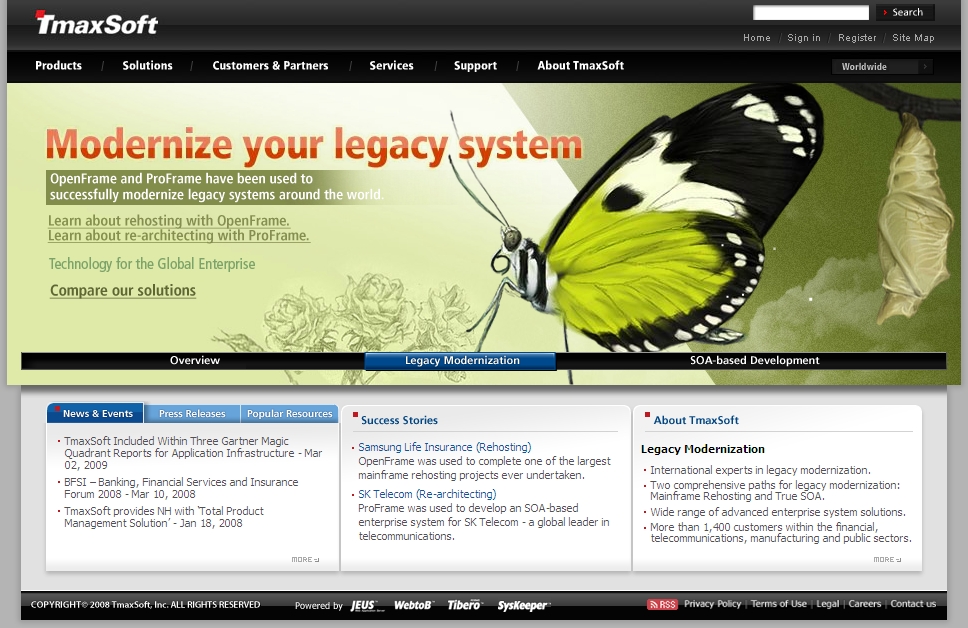Screen dimensions: 968x628
Task: Open the Legal footer link
Action: pyautogui.click(x=827, y=604)
